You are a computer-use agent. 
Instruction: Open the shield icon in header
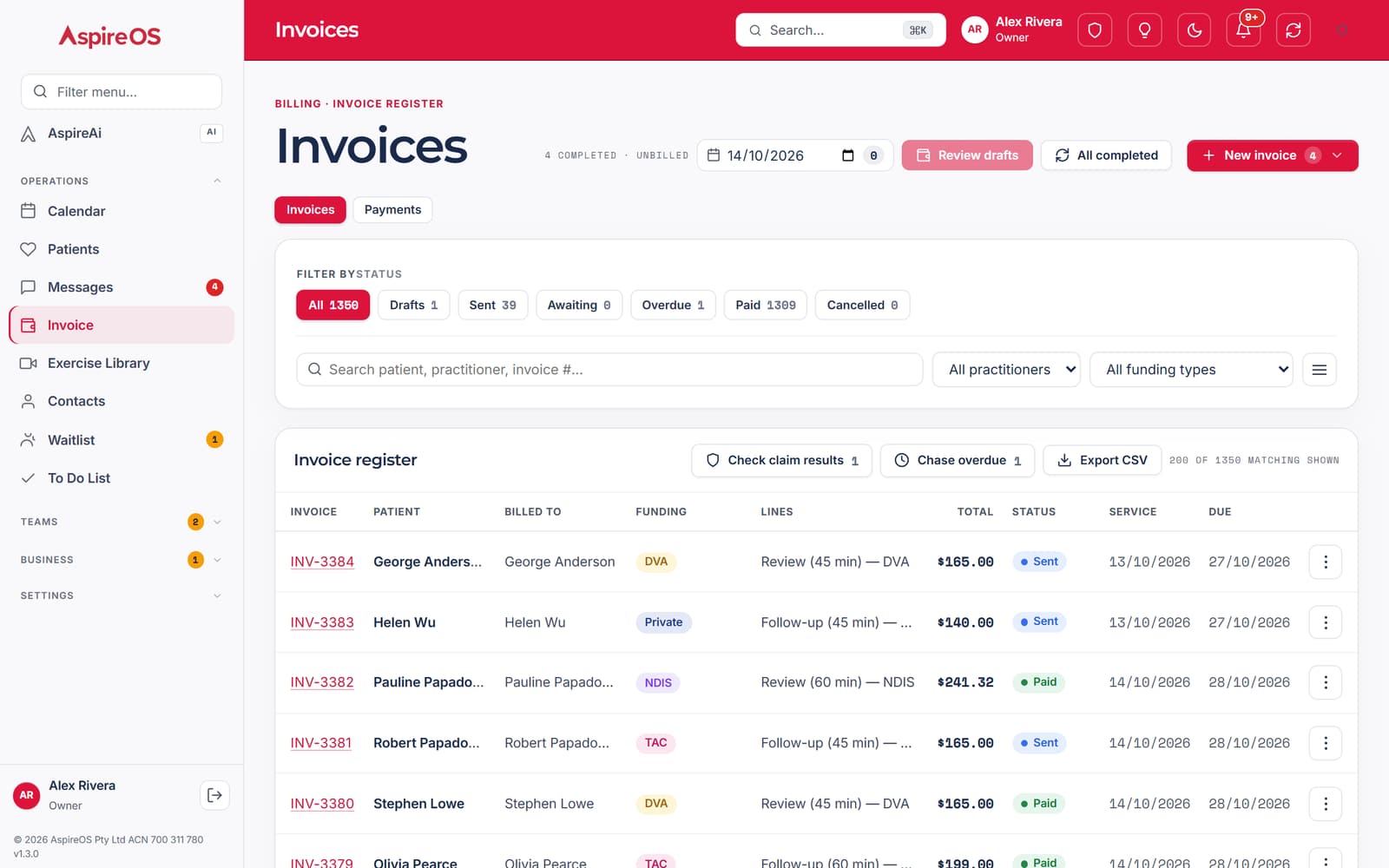tap(1095, 30)
